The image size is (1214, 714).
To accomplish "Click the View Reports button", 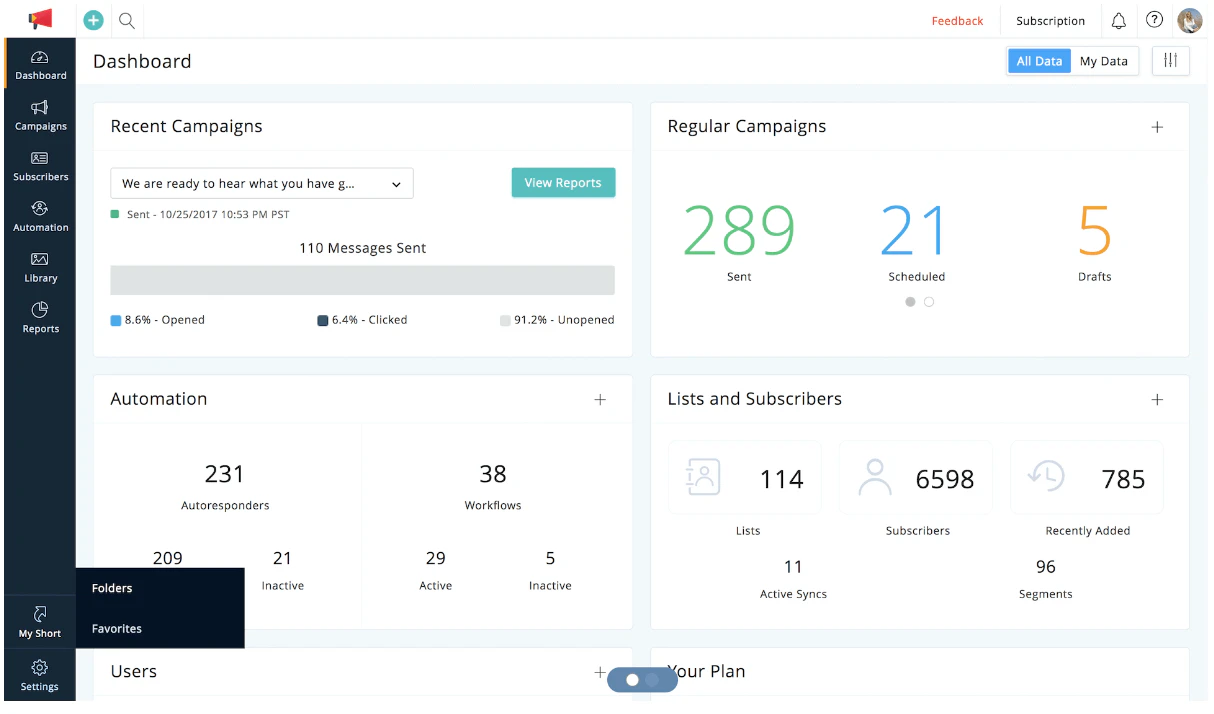I will click(x=563, y=183).
